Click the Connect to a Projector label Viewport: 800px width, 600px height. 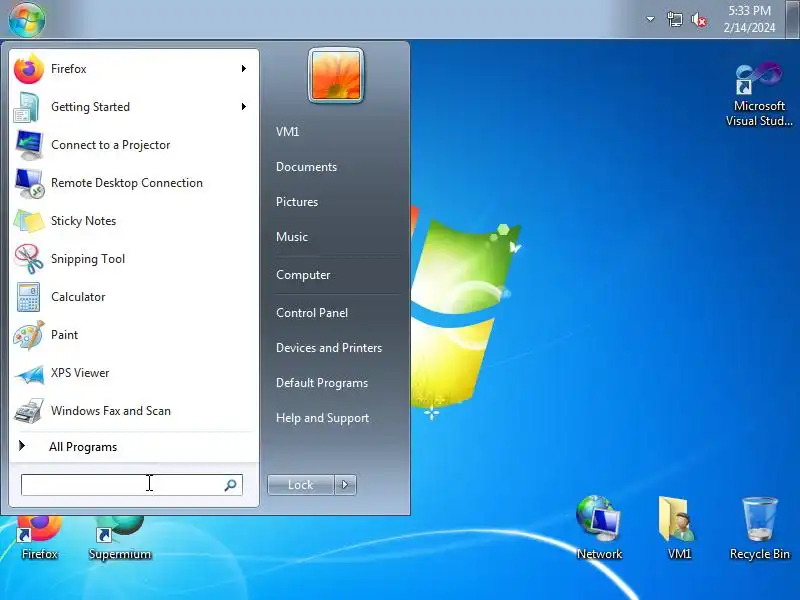point(111,145)
